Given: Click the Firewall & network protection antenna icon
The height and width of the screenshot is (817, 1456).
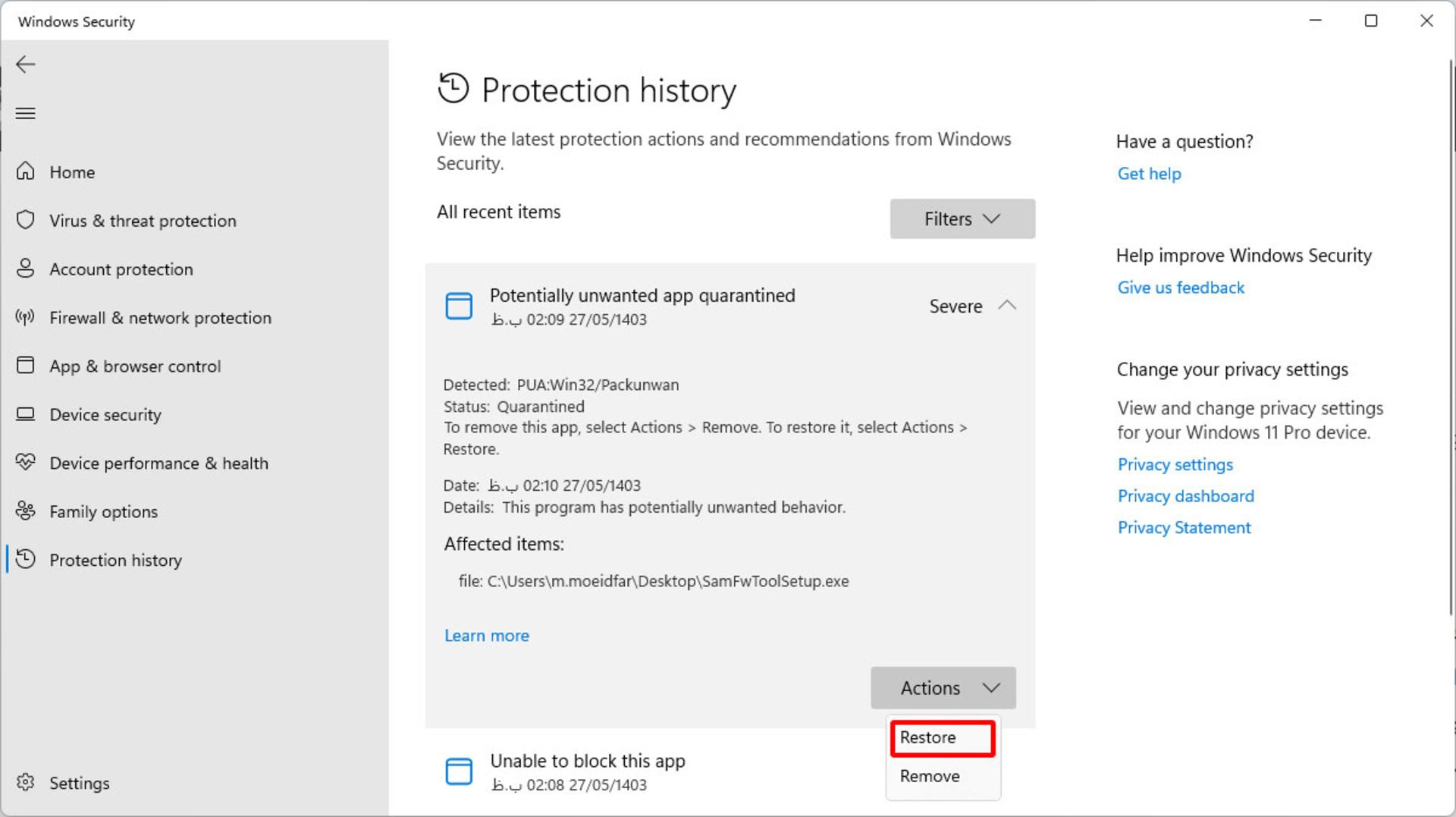Looking at the screenshot, I should tap(26, 317).
